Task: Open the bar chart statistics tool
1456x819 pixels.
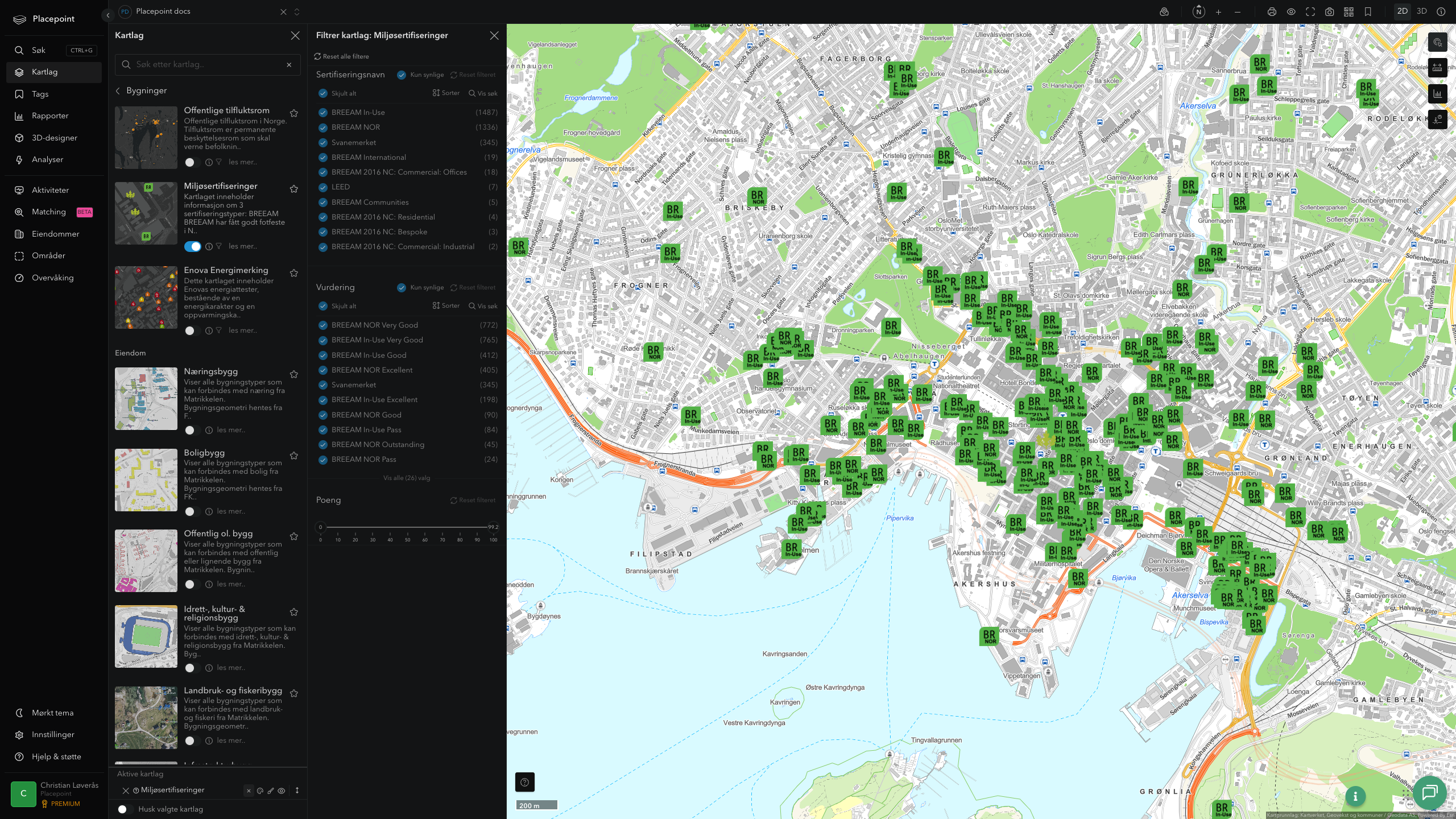Action: 1437,94
